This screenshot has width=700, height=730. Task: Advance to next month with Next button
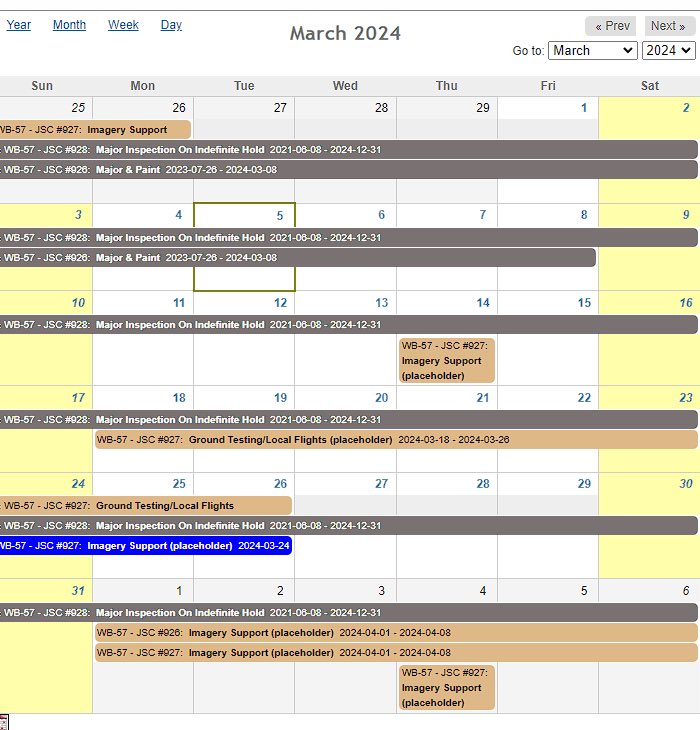coord(668,26)
